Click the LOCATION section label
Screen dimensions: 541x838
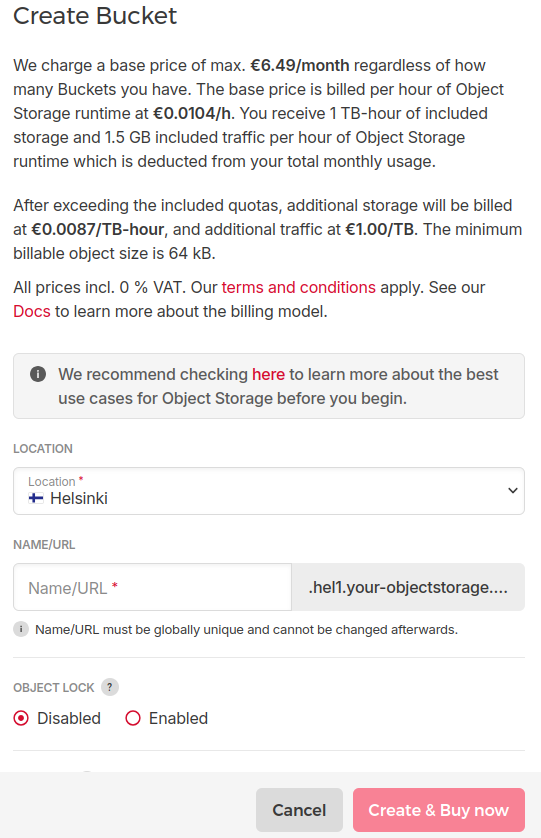43,449
